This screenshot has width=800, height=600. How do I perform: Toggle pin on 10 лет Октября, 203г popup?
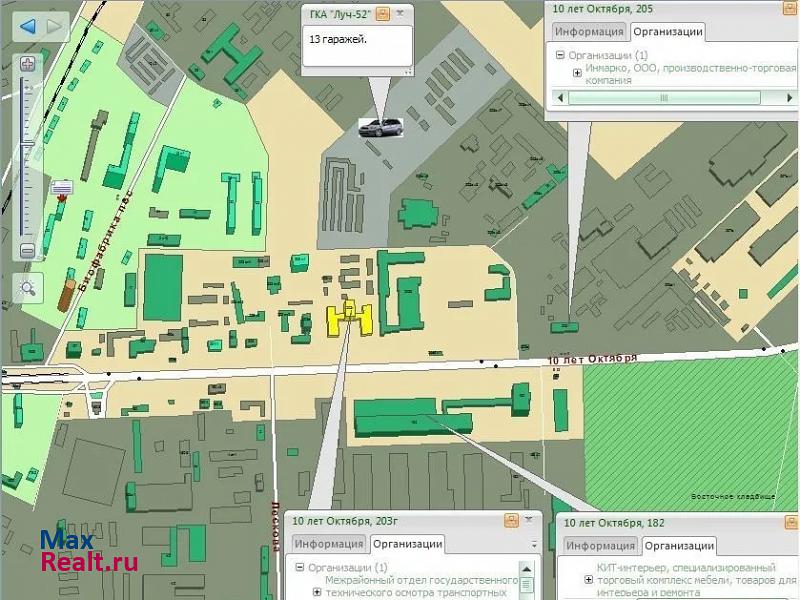click(511, 520)
